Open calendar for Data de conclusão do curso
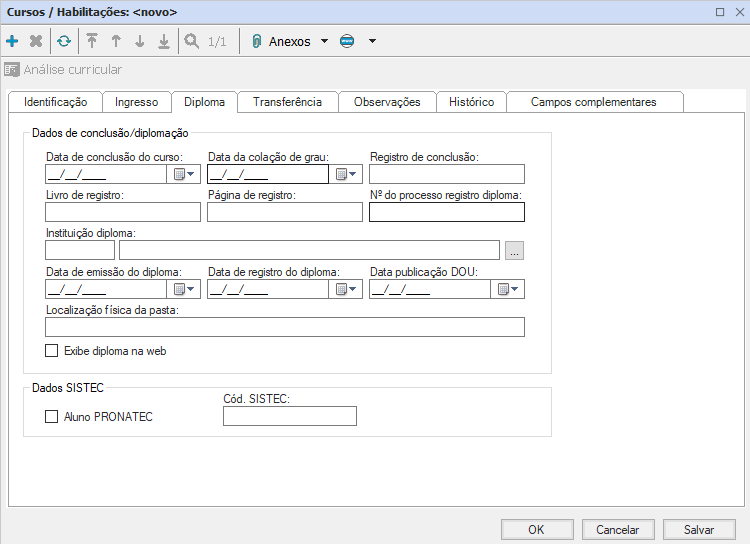The image size is (750, 544). click(184, 174)
